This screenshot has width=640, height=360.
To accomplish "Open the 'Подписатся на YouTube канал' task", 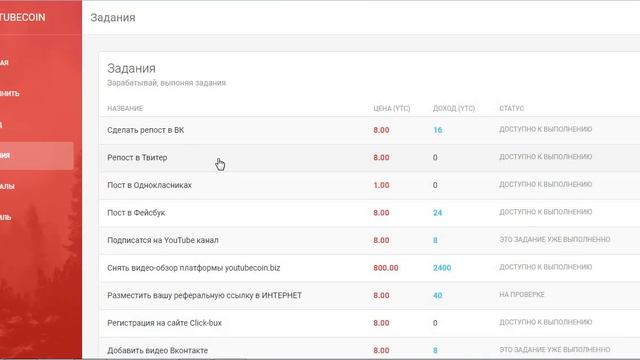I will 163,240.
